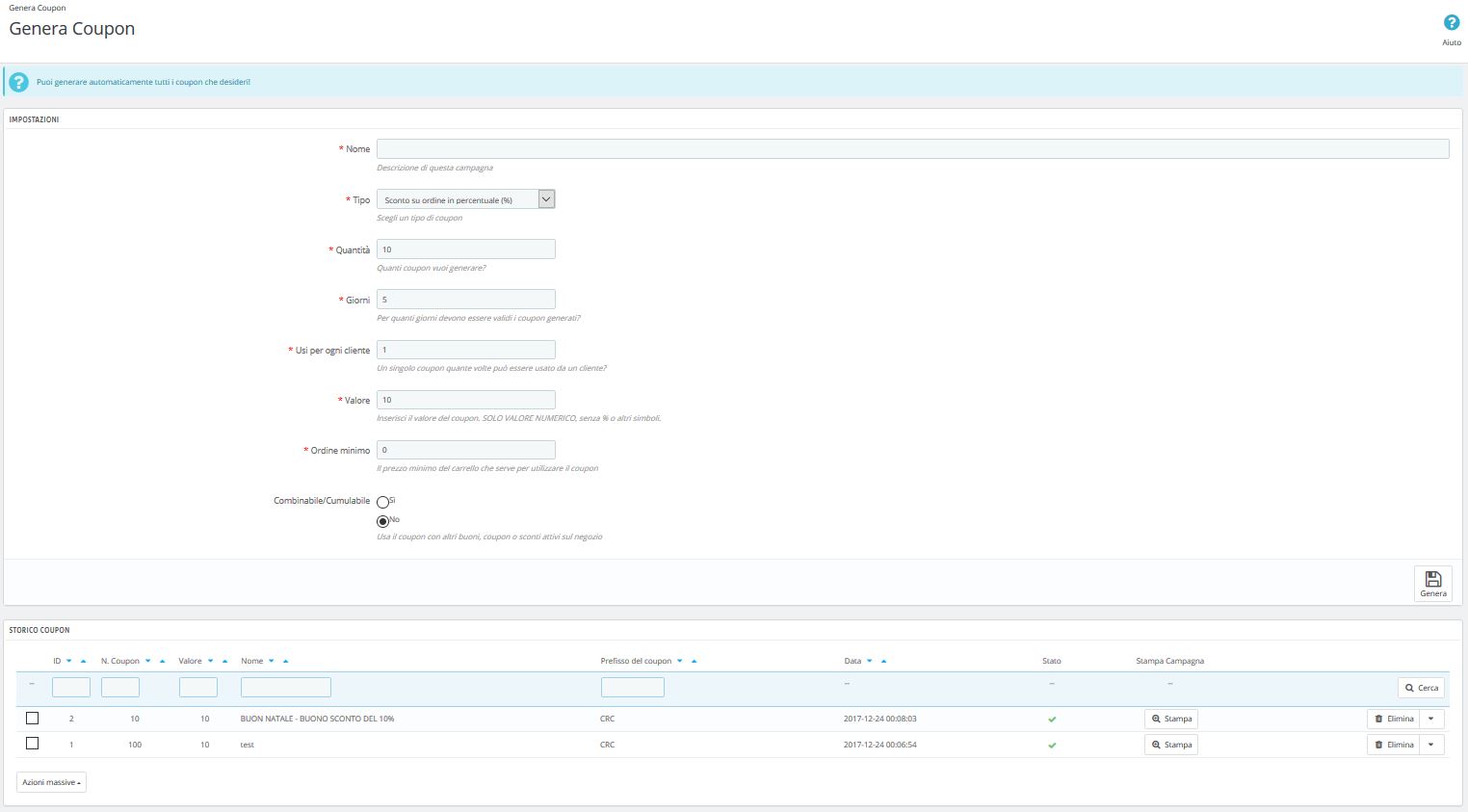Choose No for Combinabile/Cumulabile

click(382, 521)
